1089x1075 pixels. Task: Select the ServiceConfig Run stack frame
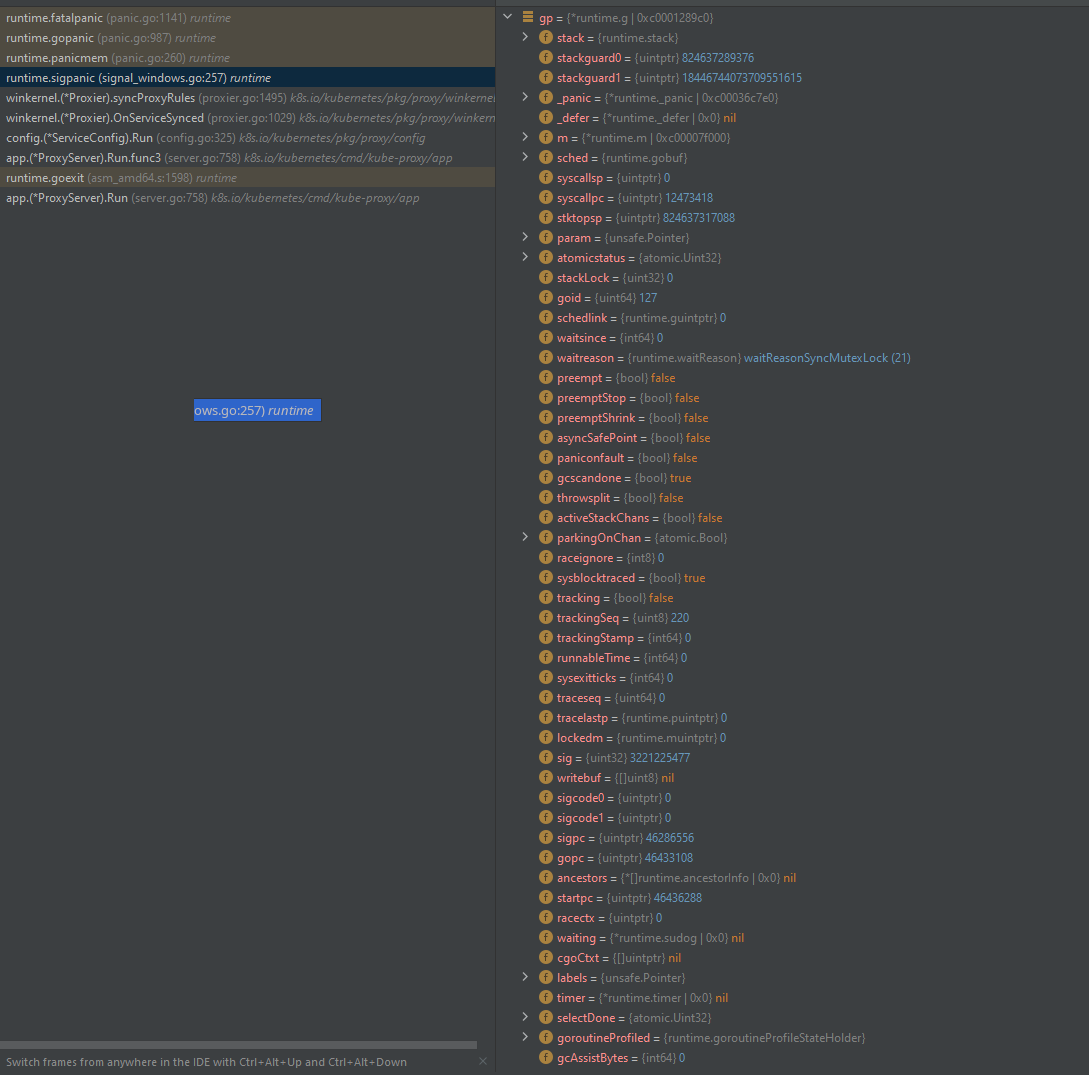(x=247, y=138)
